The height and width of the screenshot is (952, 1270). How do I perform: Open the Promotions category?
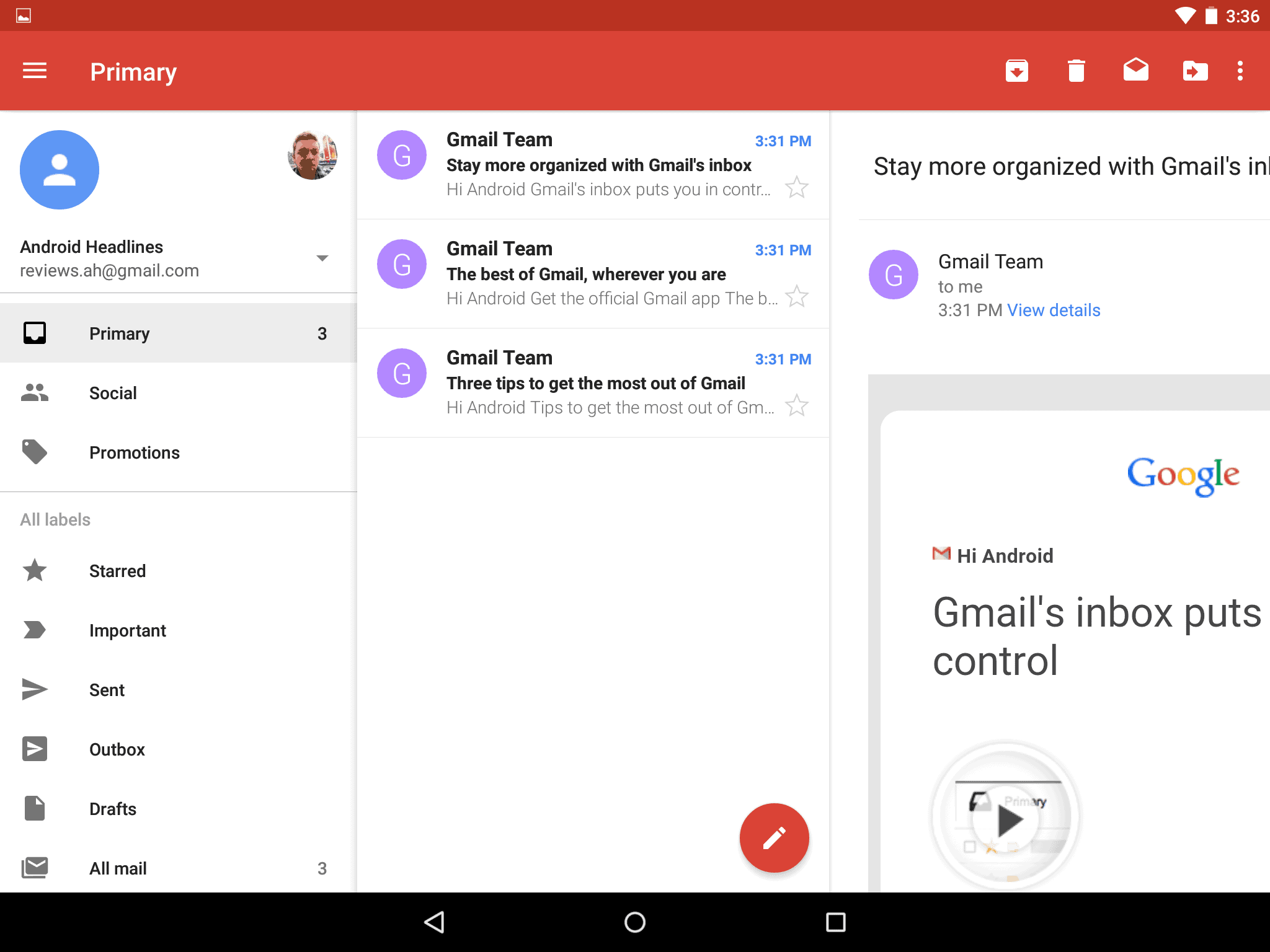click(179, 452)
